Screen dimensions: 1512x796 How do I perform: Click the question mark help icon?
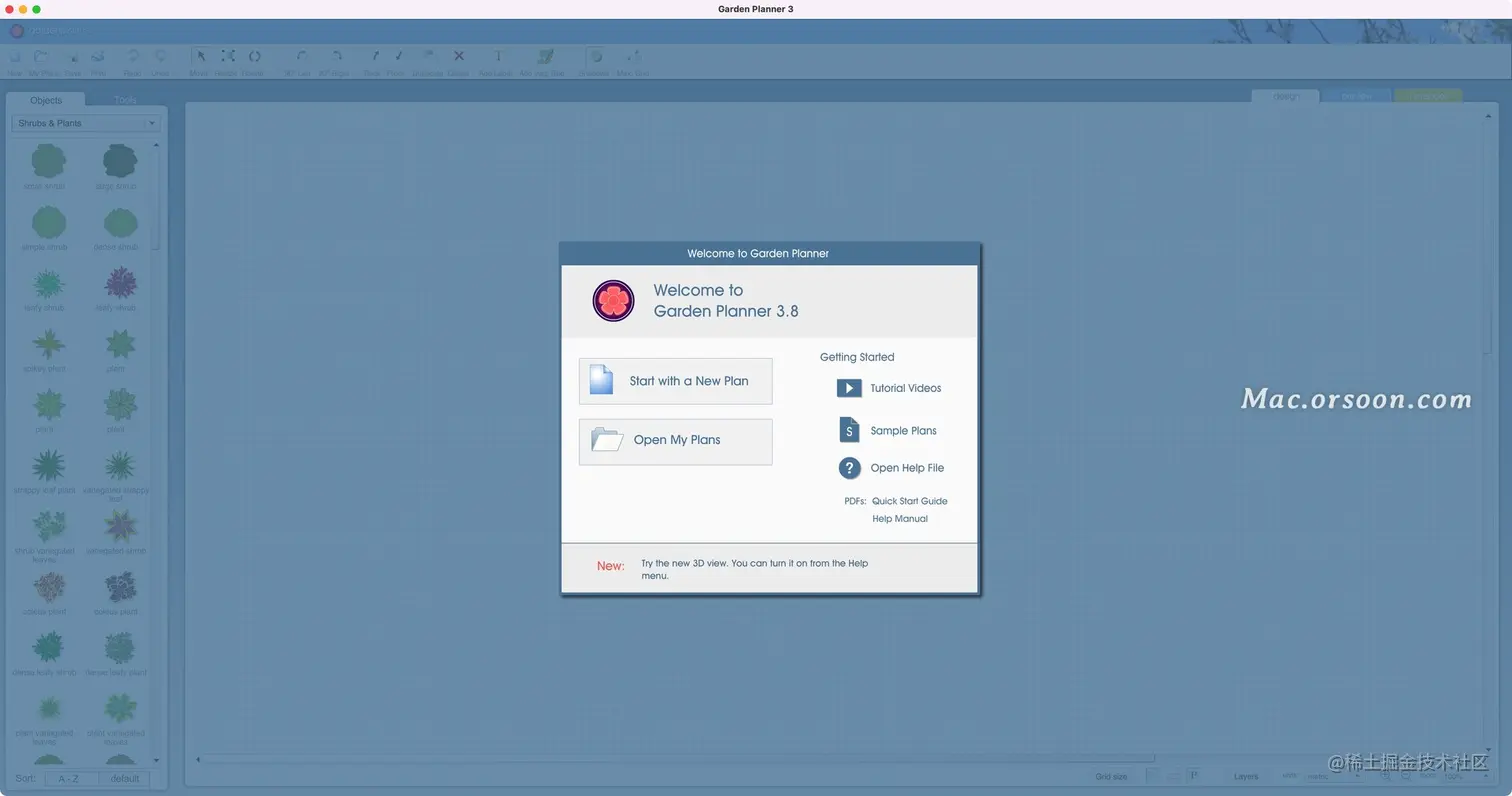[x=850, y=468]
